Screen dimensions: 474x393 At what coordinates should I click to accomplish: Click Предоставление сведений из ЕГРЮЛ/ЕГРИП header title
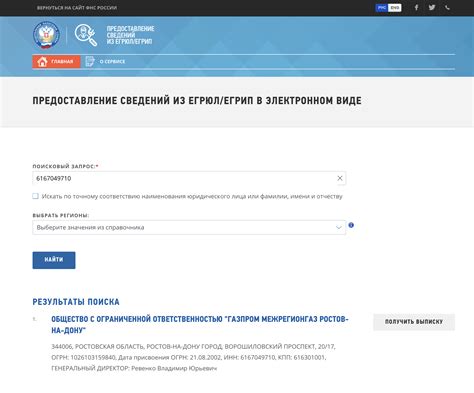[130, 35]
